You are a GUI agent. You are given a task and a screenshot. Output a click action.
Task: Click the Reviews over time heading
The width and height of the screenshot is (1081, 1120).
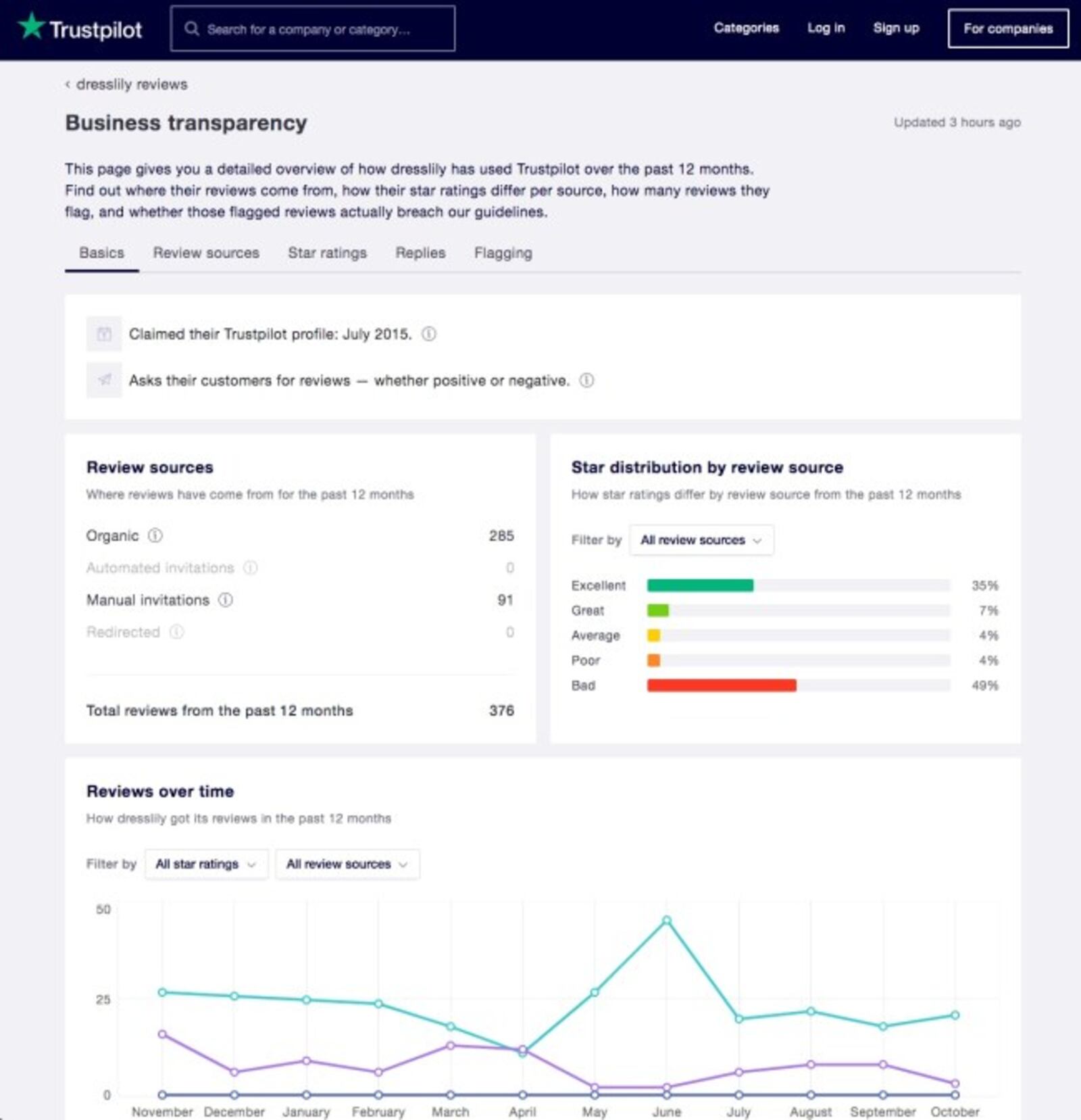tap(160, 792)
